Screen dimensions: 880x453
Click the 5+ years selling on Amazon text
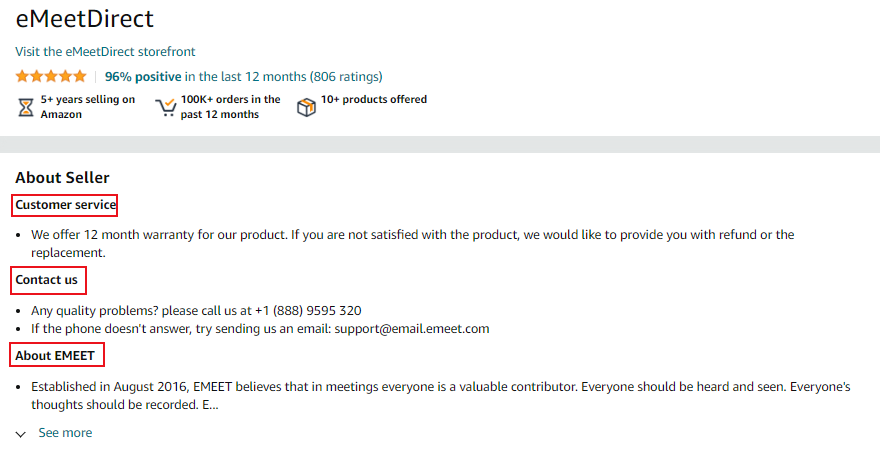pos(88,107)
